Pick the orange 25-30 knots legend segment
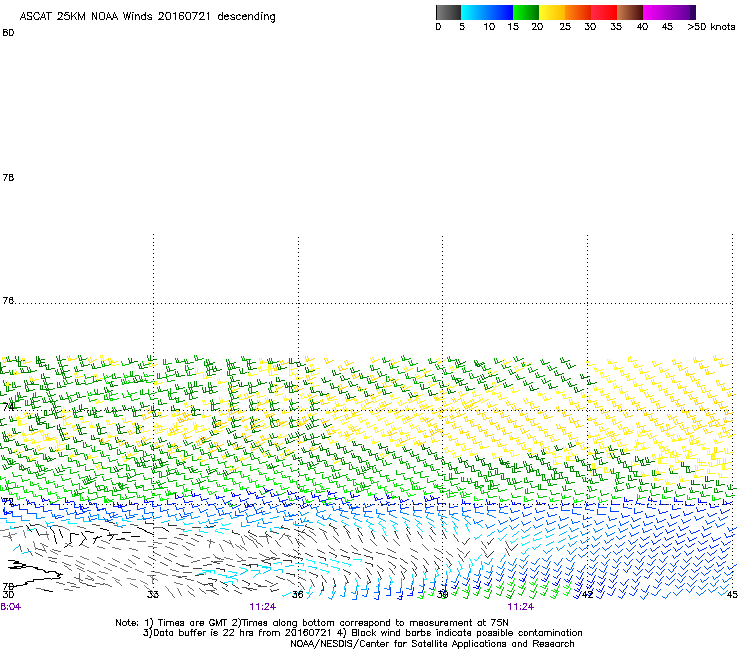 point(578,12)
